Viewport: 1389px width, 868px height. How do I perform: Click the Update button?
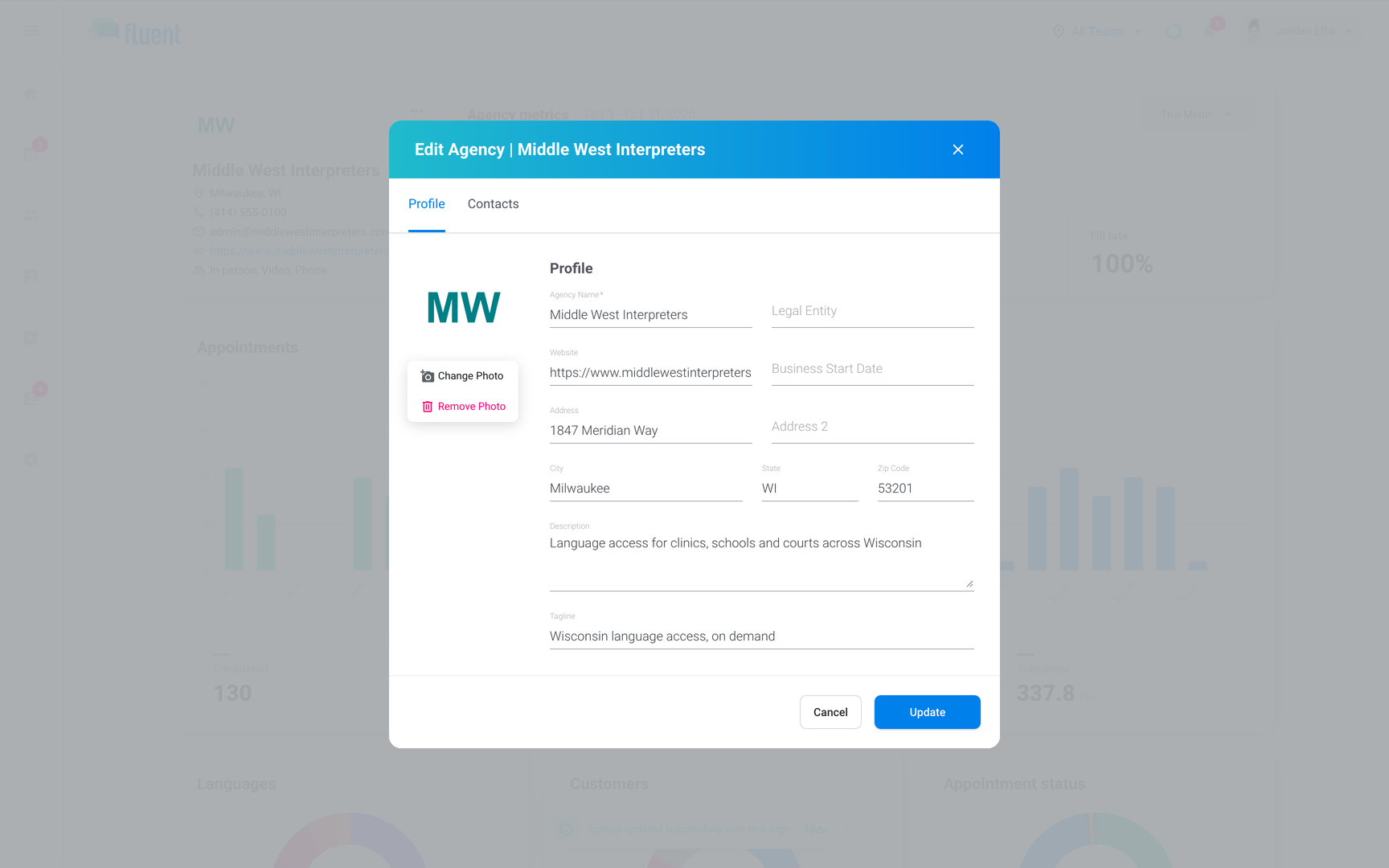coord(927,712)
